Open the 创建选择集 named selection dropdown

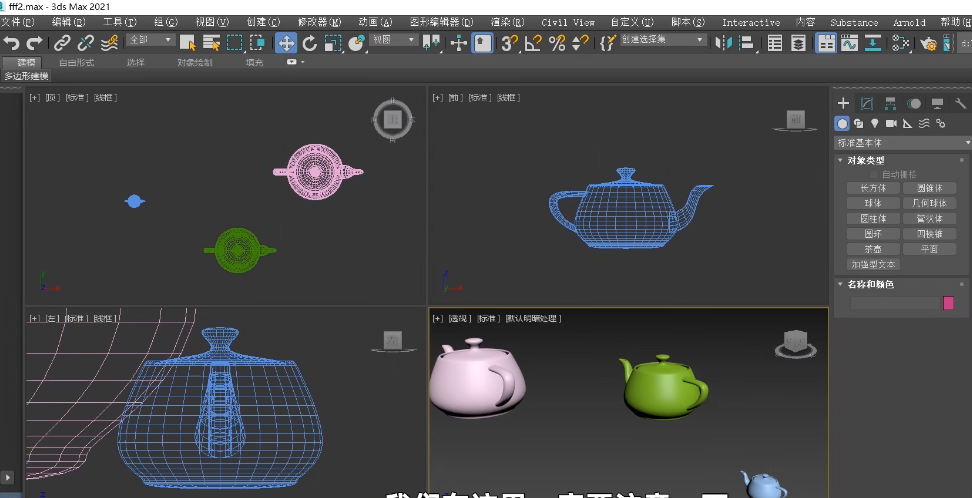pyautogui.click(x=663, y=40)
